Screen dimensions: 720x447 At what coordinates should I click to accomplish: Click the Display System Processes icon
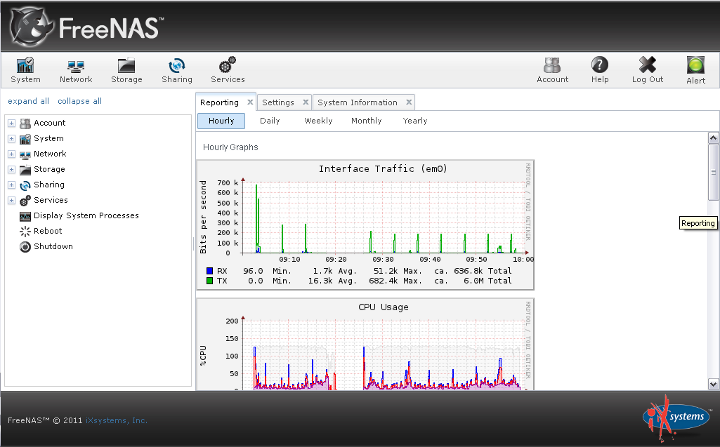[x=25, y=216]
